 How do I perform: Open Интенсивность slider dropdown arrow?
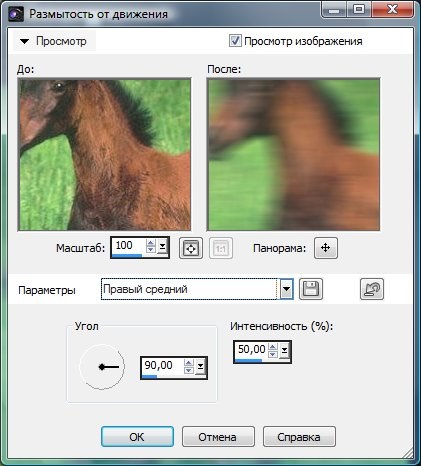pyautogui.click(x=284, y=350)
